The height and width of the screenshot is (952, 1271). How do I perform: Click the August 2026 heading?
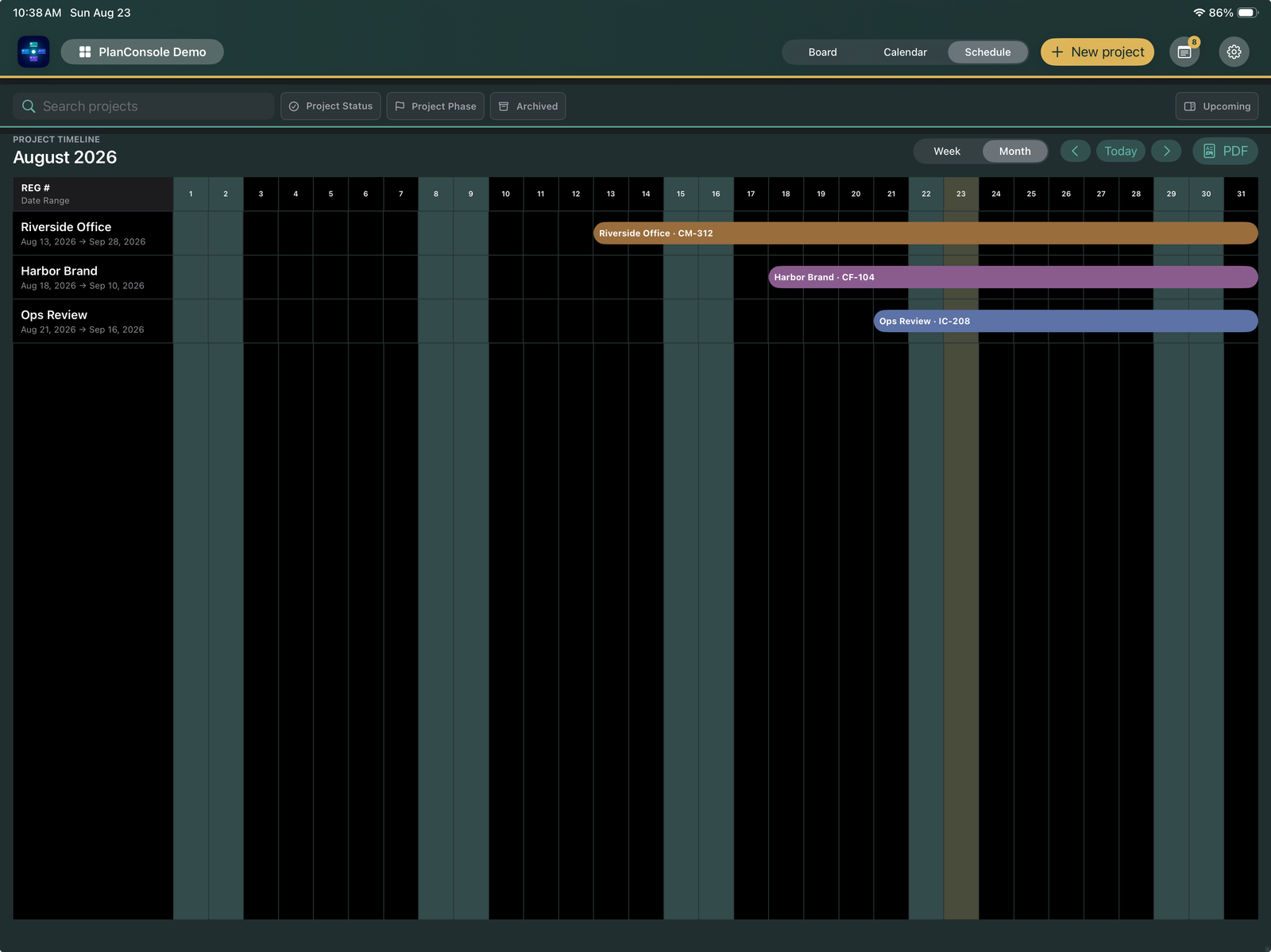[x=65, y=157]
